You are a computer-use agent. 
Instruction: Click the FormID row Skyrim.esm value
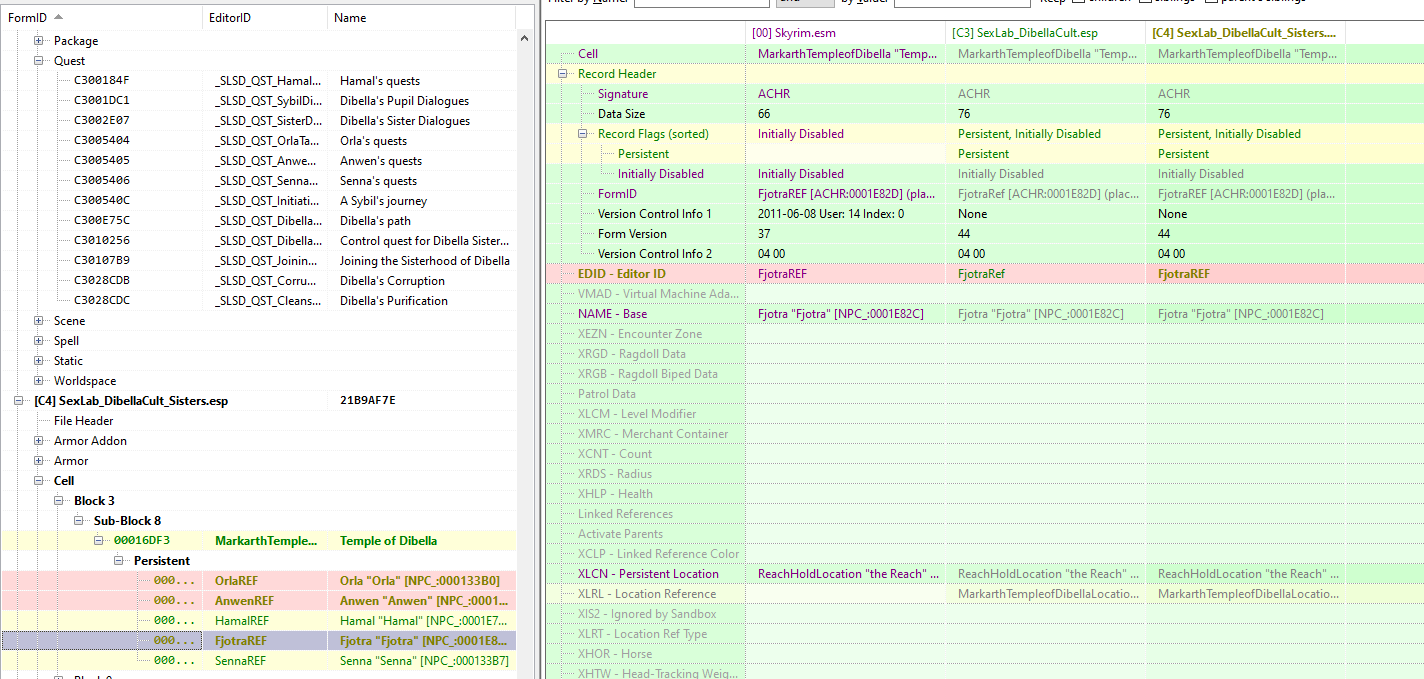tap(848, 194)
